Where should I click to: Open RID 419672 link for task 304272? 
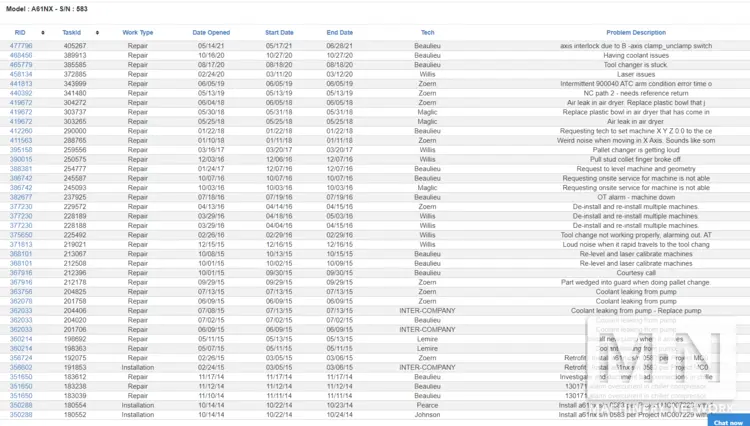[x=21, y=103]
